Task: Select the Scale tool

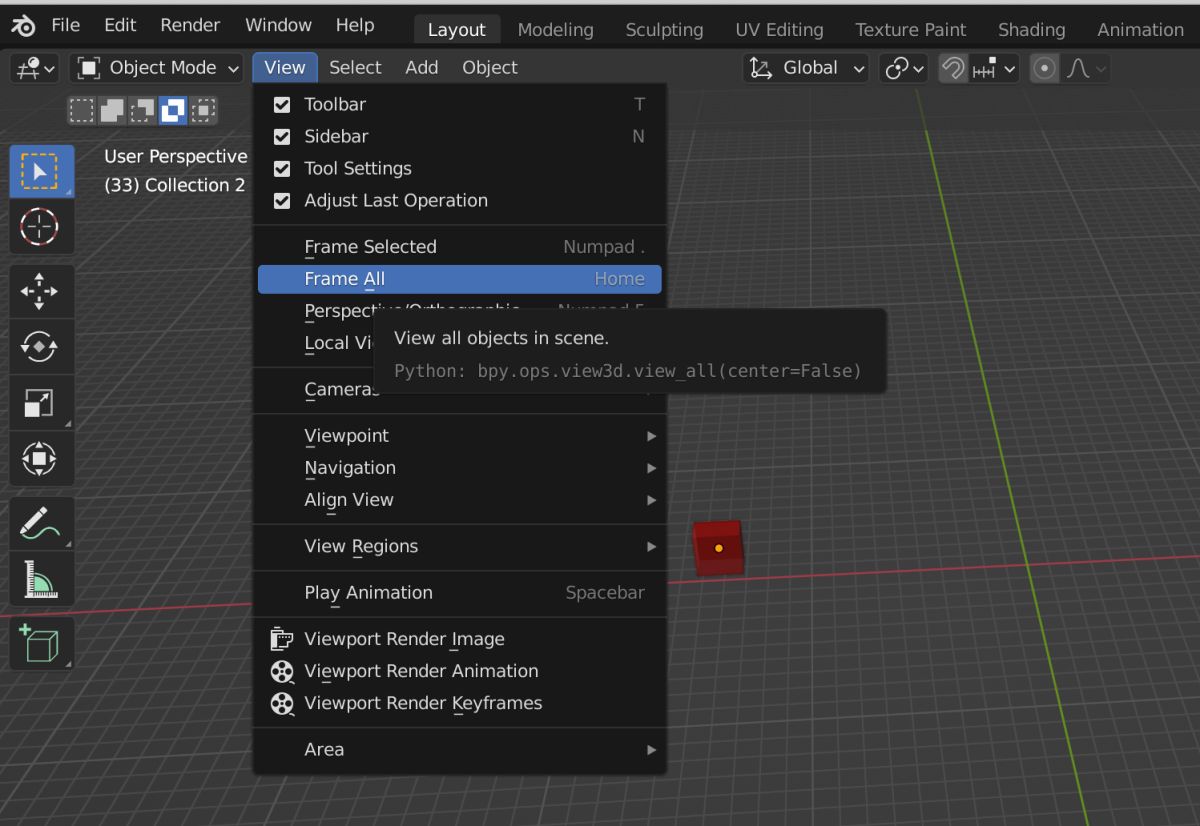Action: click(x=41, y=403)
